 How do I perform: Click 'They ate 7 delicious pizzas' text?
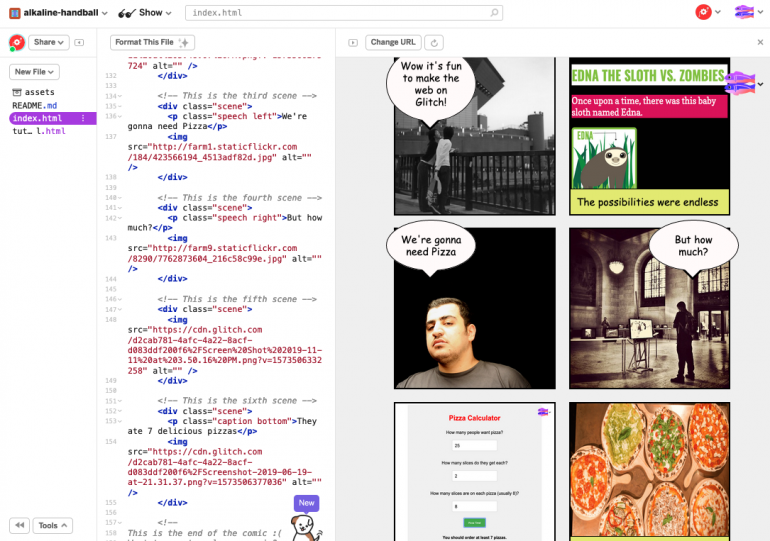click(222, 426)
